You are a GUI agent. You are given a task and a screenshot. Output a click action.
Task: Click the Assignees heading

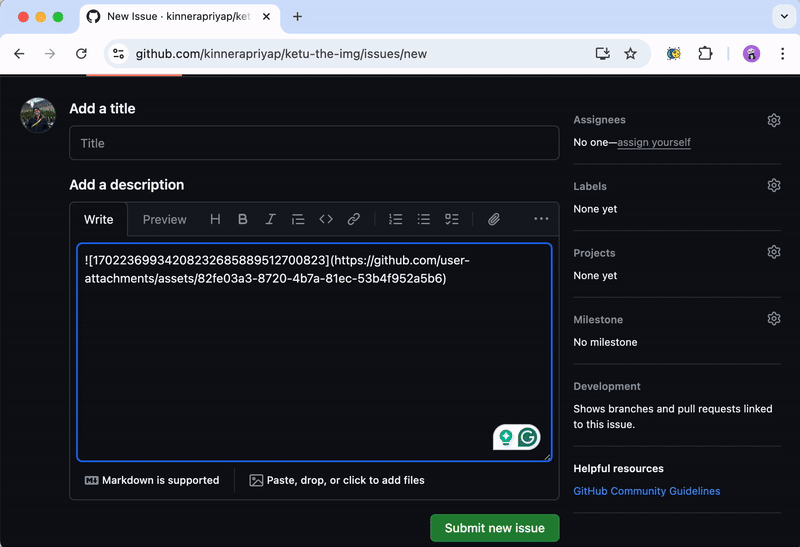pos(599,120)
